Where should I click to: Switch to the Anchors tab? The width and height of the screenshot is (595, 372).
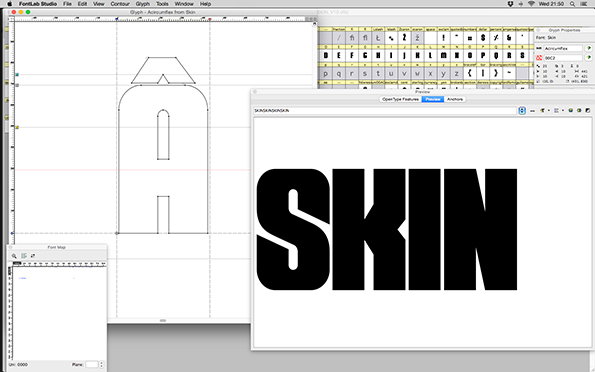point(455,99)
